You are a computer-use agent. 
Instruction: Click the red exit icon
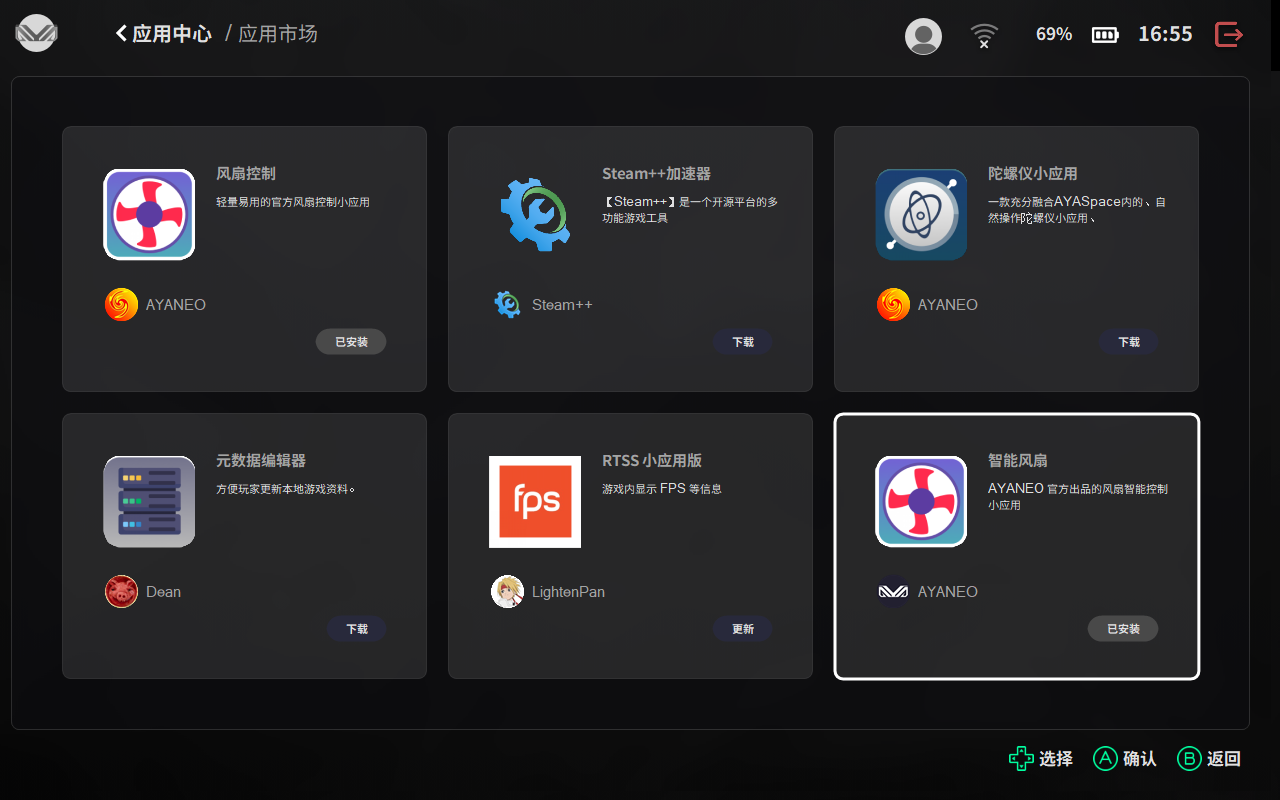pos(1229,34)
